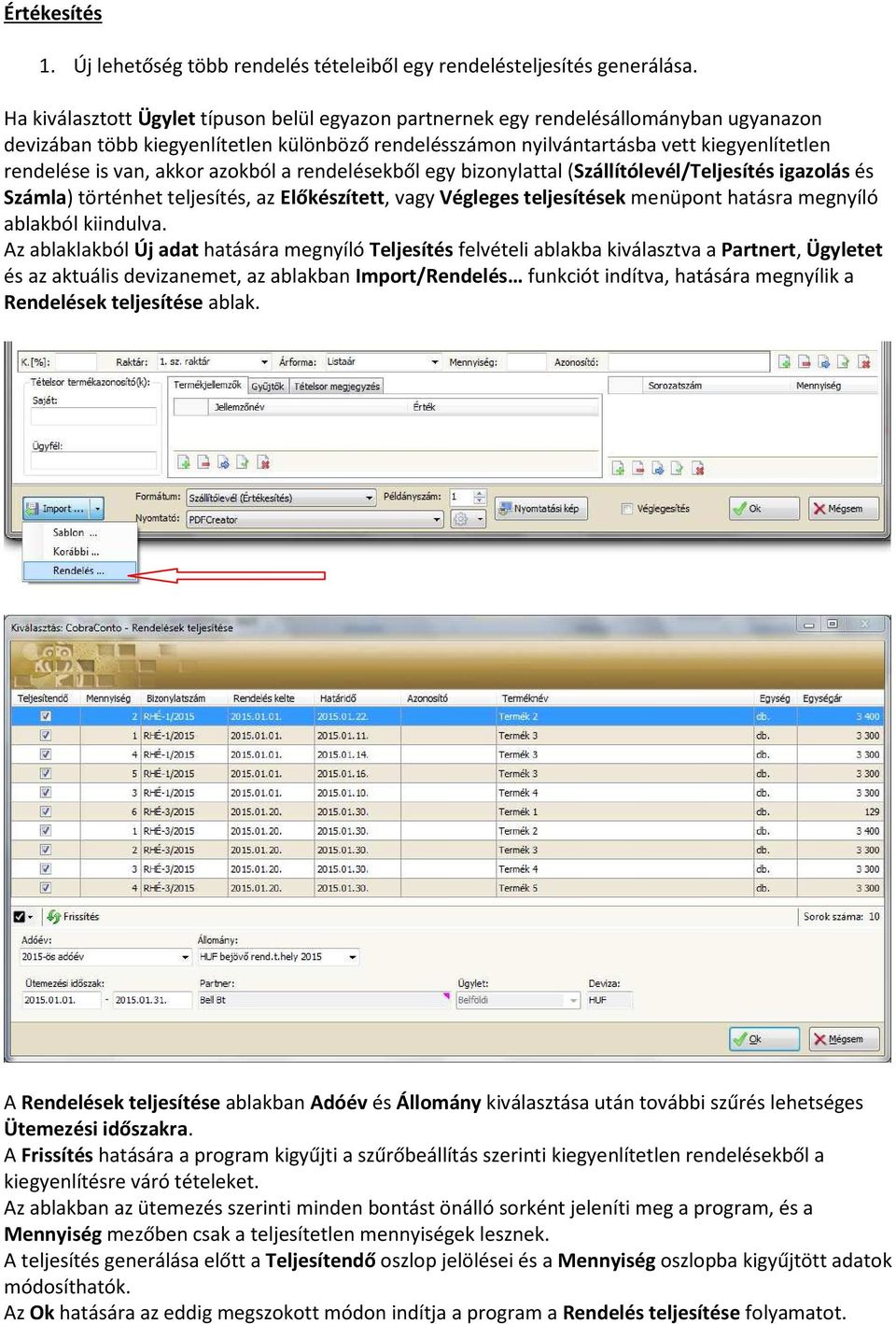Viewport: 896px width, 1324px height.
Task: Click copy page icon beside Azonosító field
Action: point(844,361)
